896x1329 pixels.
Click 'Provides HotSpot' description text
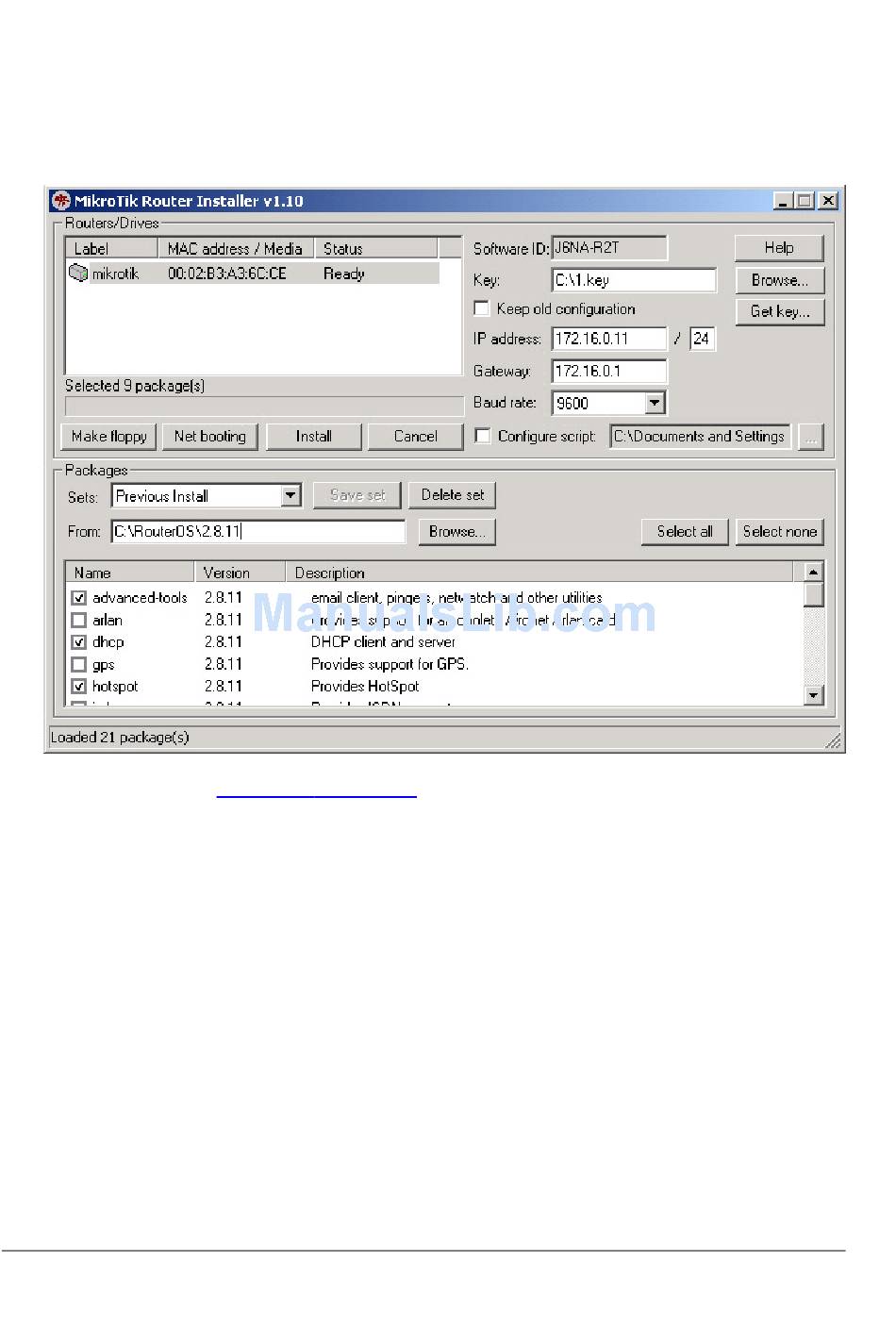click(x=365, y=687)
